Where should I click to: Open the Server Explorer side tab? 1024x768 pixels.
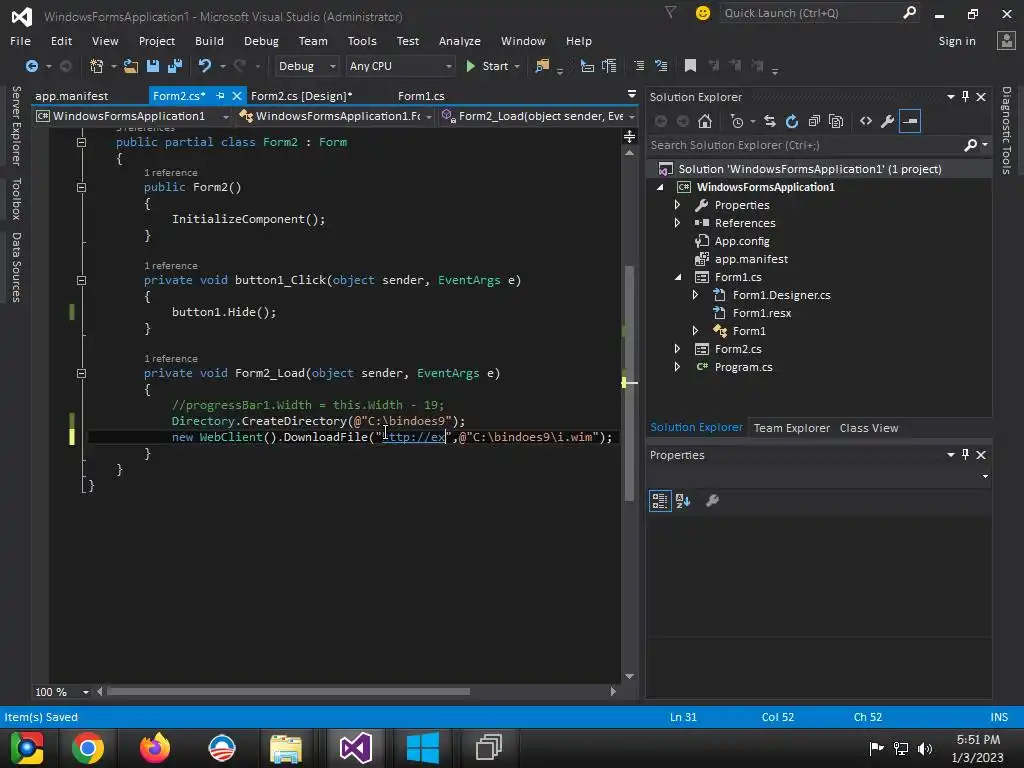pos(16,125)
